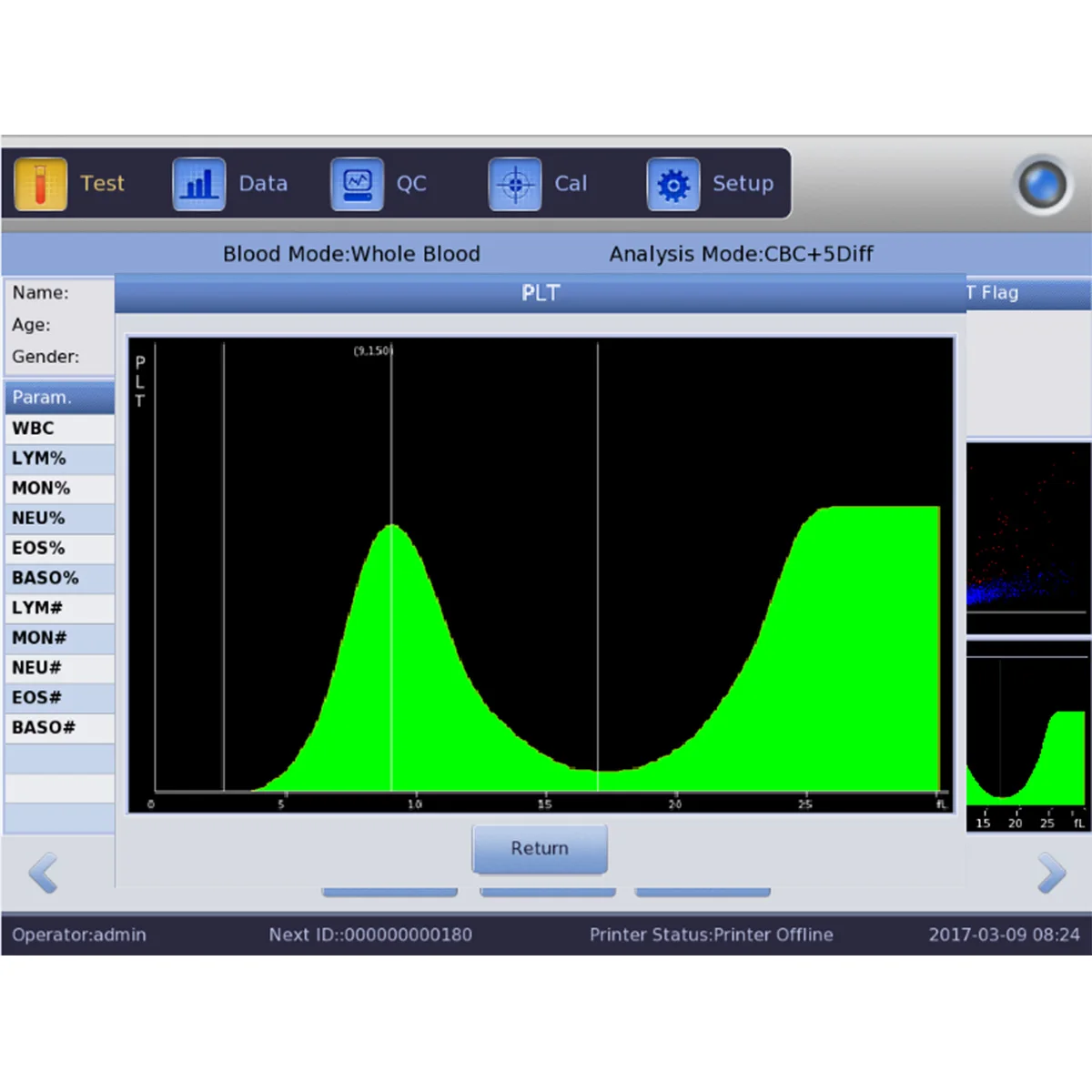This screenshot has height=1092, width=1092.
Task: Select the Cal crosshair icon
Action: pos(515,184)
